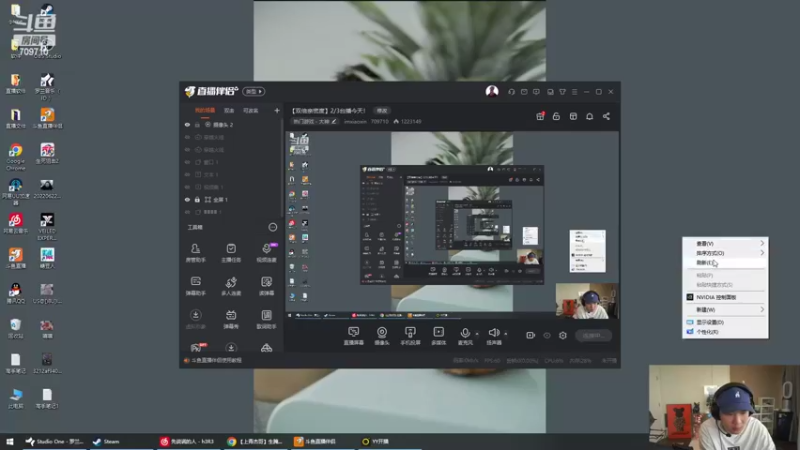Screen dimensions: 800x450
Task: Collapse the 工具箱 toolbox section
Action: pyautogui.click(x=272, y=227)
